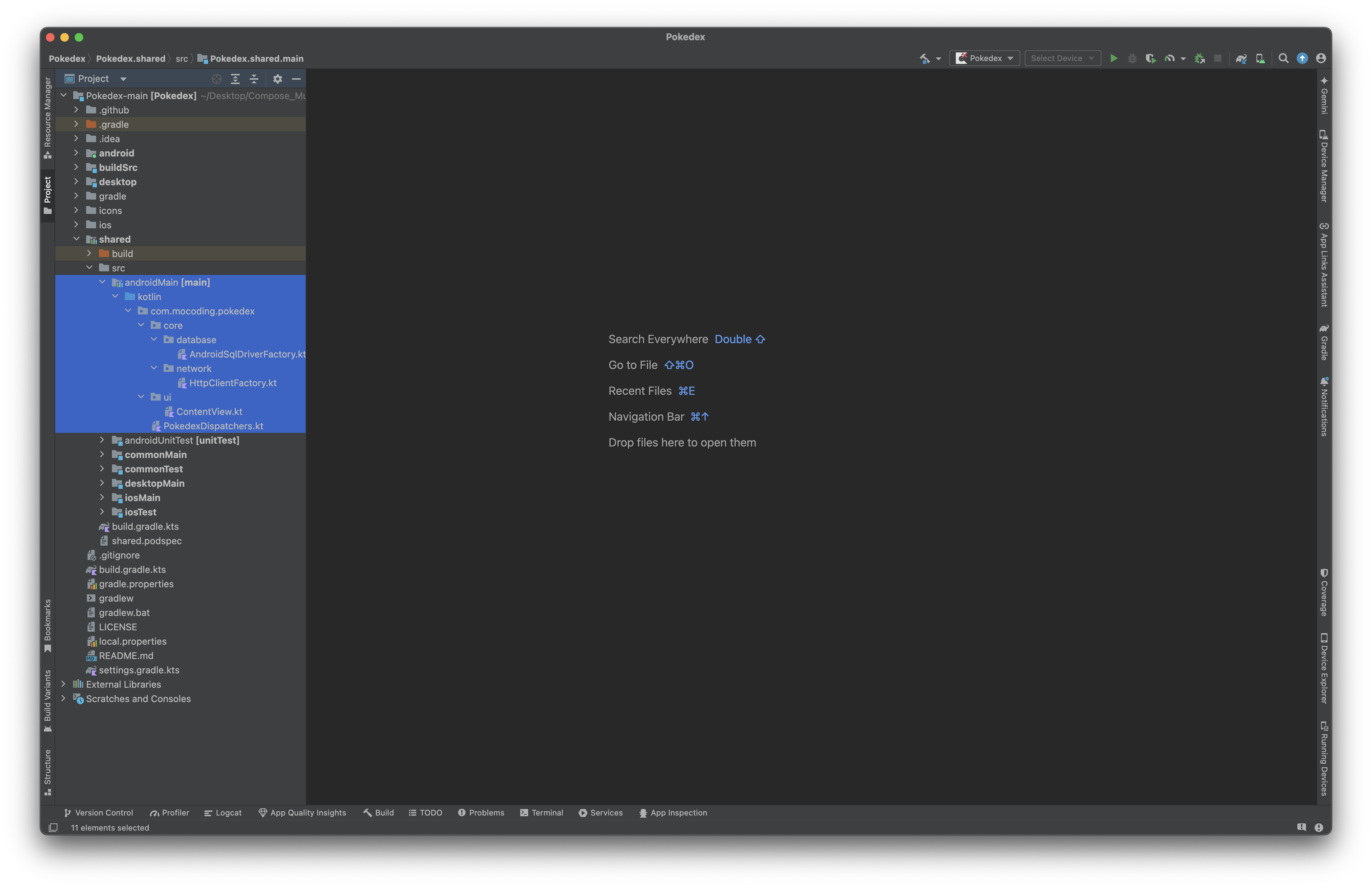
Task: Open the Device Manager toolbar icon
Action: pos(1260,58)
